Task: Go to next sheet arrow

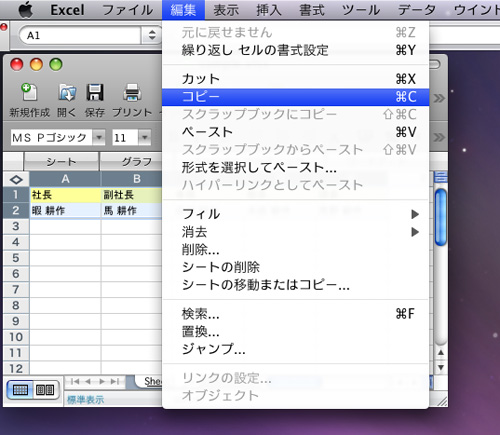Action: [102, 381]
